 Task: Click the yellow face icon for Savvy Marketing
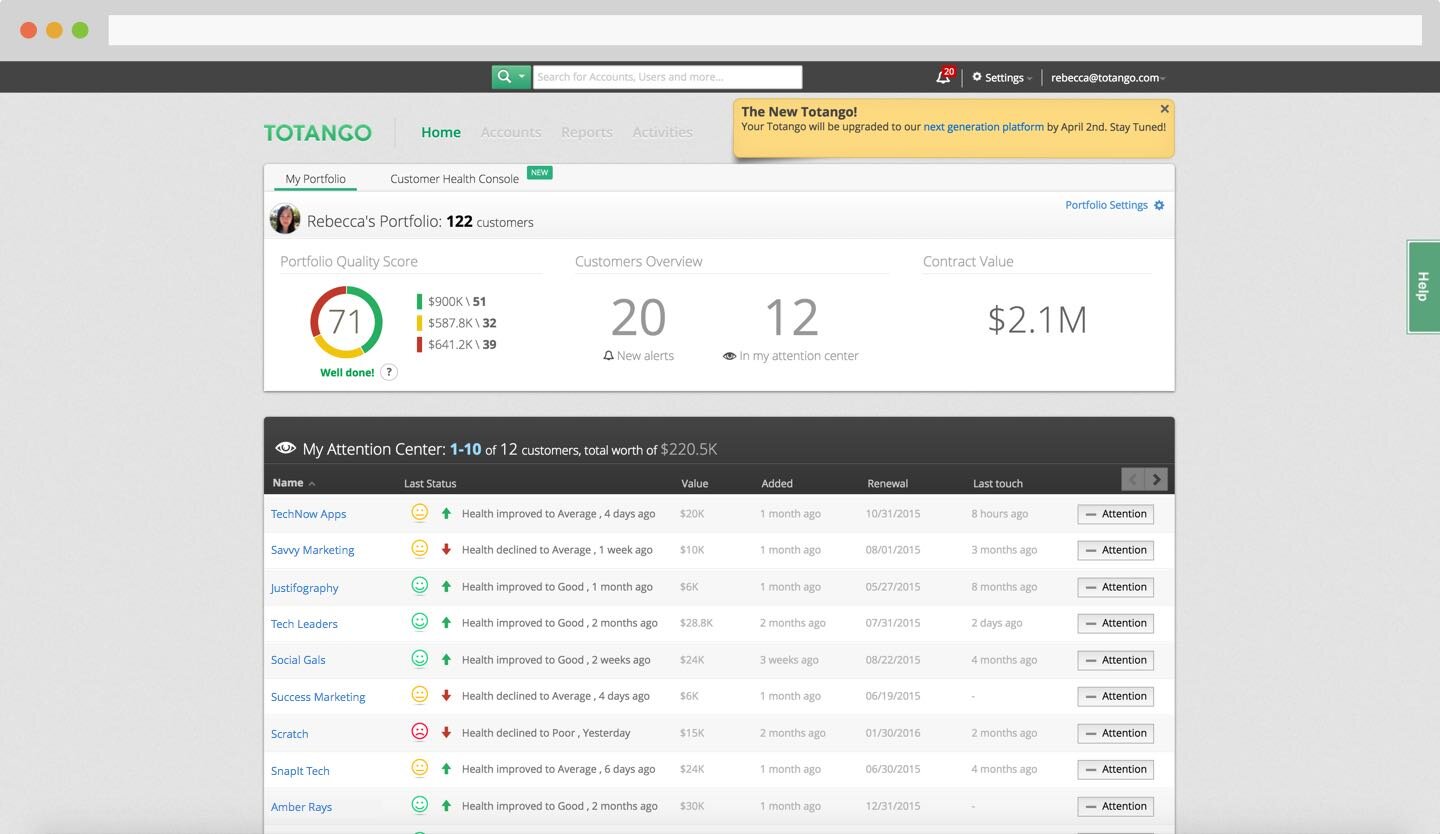click(x=420, y=548)
